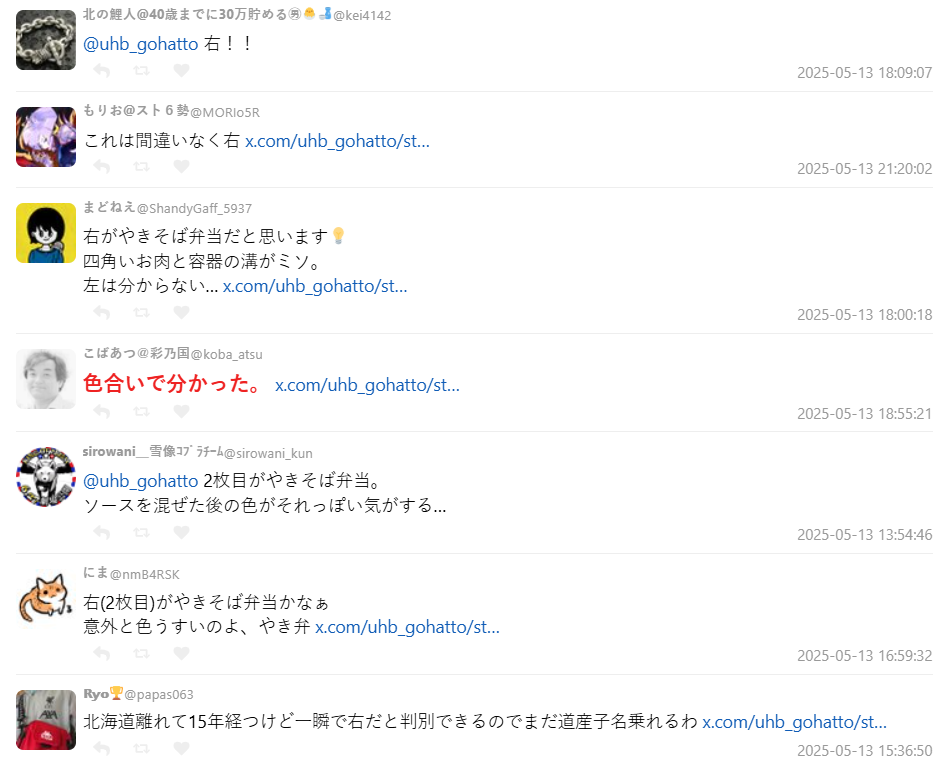The width and height of the screenshot is (940, 773).
Task: Open @uhb_gohatto mention in kei4142's tweet
Action: (140, 44)
